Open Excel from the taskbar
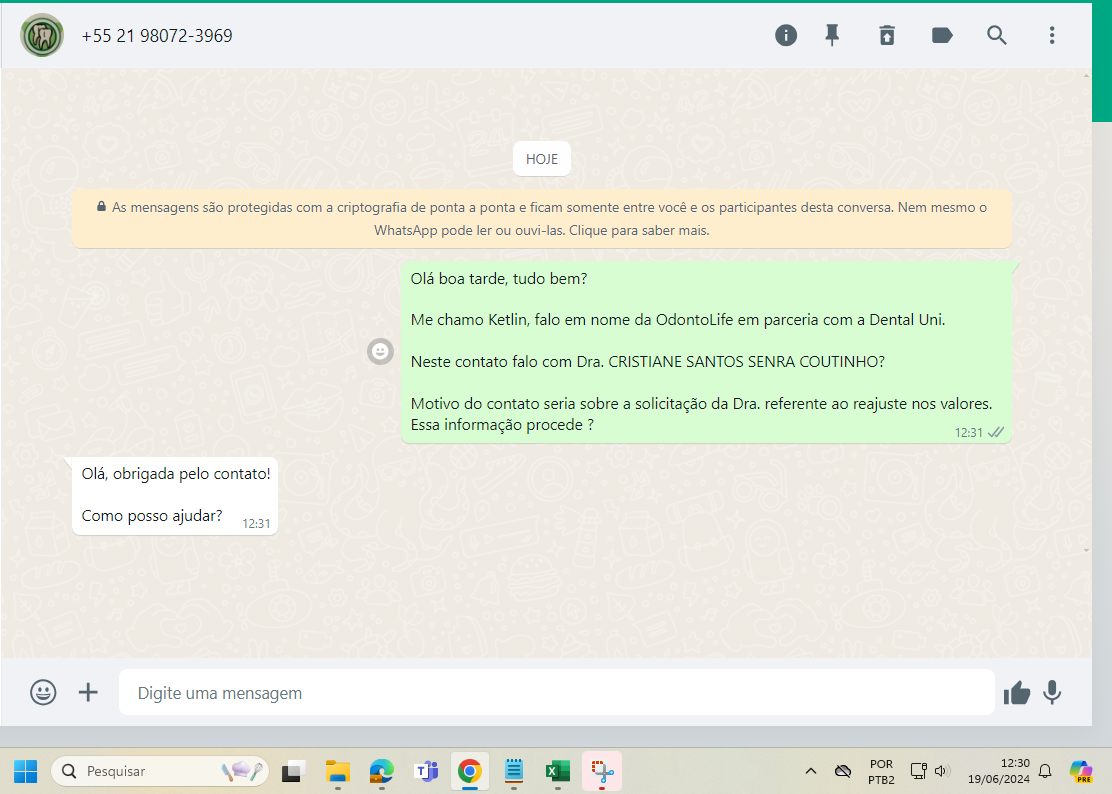Screen dimensions: 1112x794 [557, 771]
